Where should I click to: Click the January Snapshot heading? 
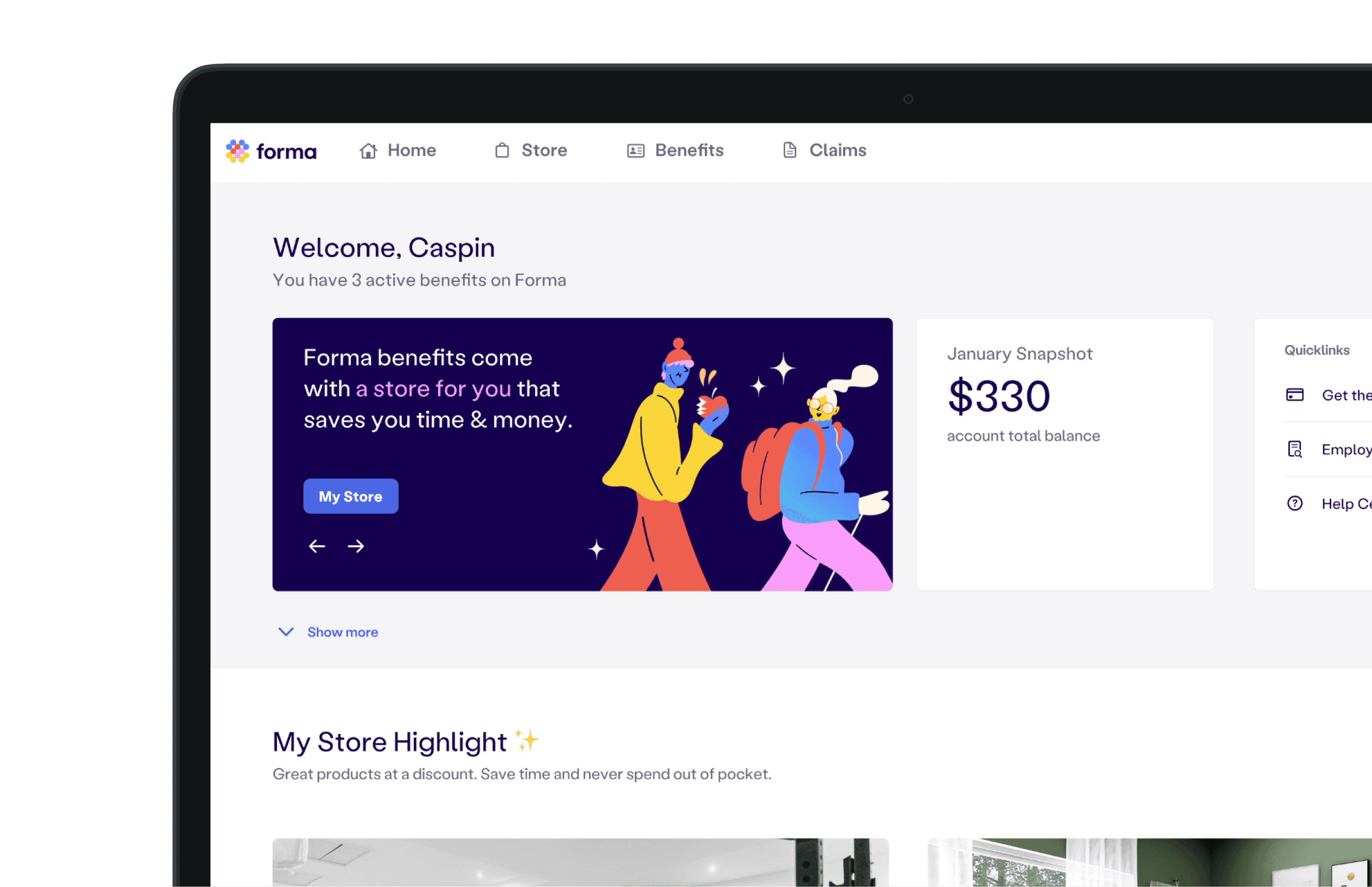pos(1019,354)
